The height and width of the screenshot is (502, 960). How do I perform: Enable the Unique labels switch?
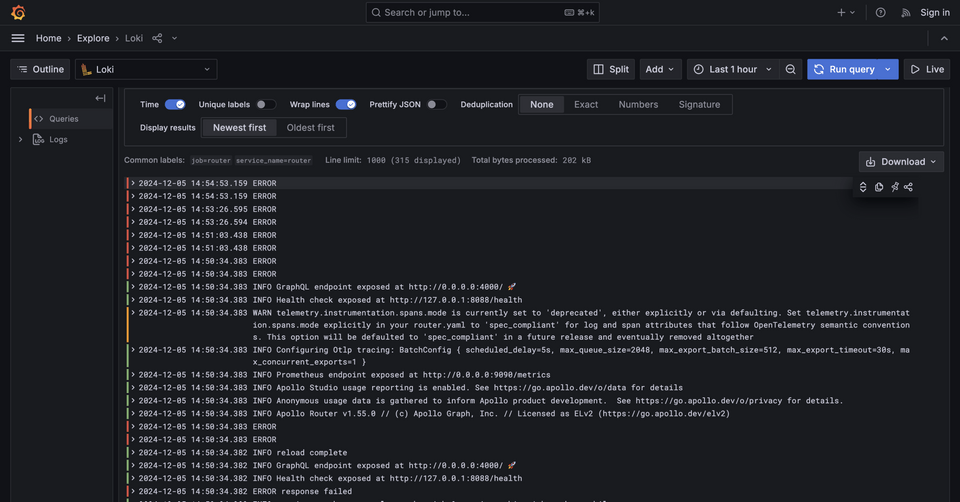(x=266, y=104)
